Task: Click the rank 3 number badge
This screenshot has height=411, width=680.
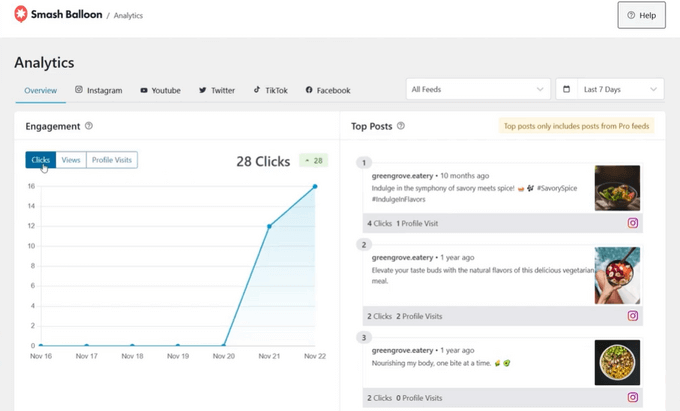Action: tap(364, 337)
